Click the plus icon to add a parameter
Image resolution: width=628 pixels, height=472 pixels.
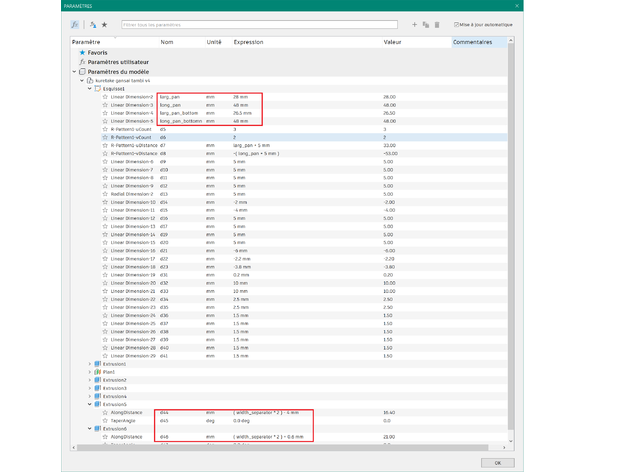click(x=415, y=25)
